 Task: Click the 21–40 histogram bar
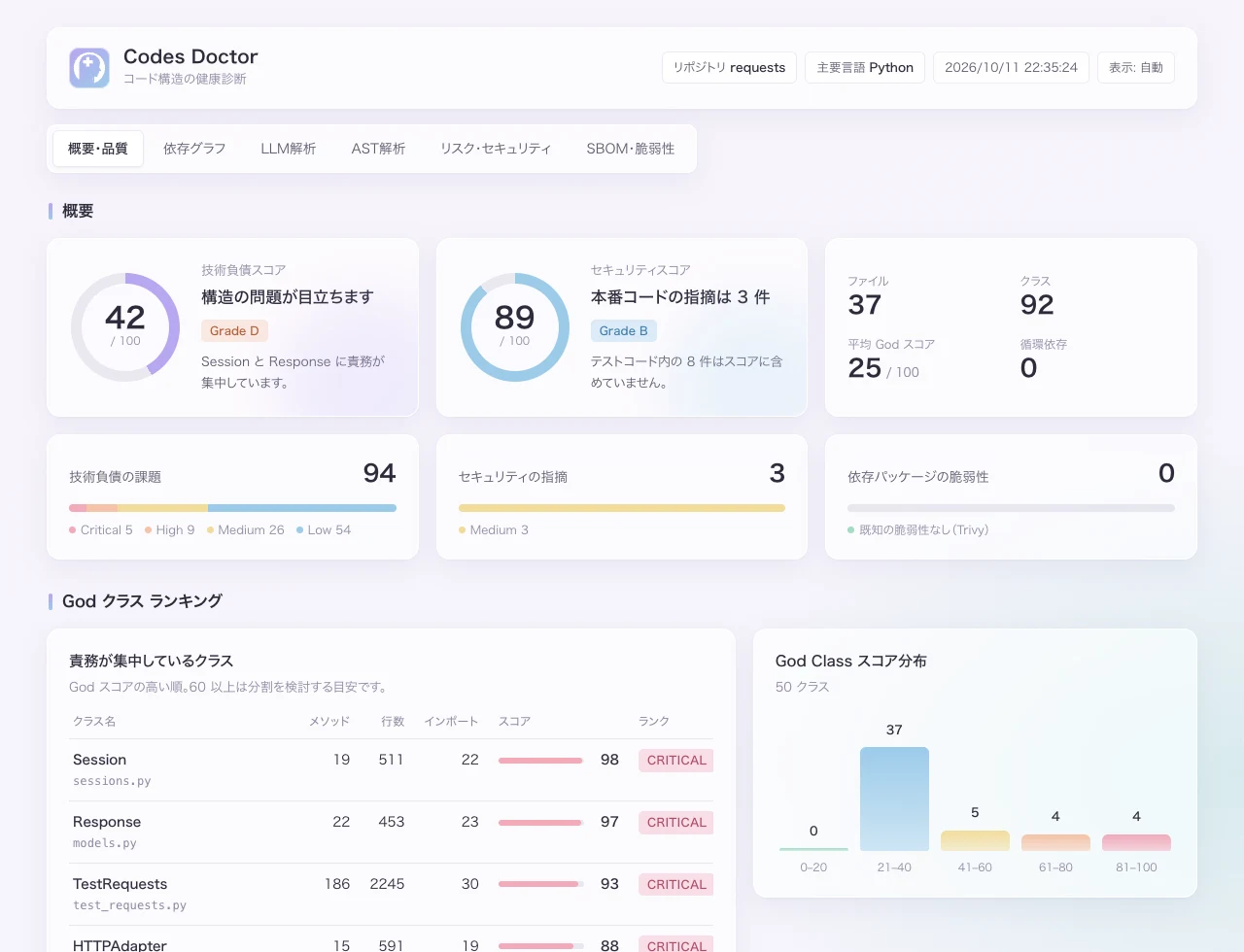point(894,799)
